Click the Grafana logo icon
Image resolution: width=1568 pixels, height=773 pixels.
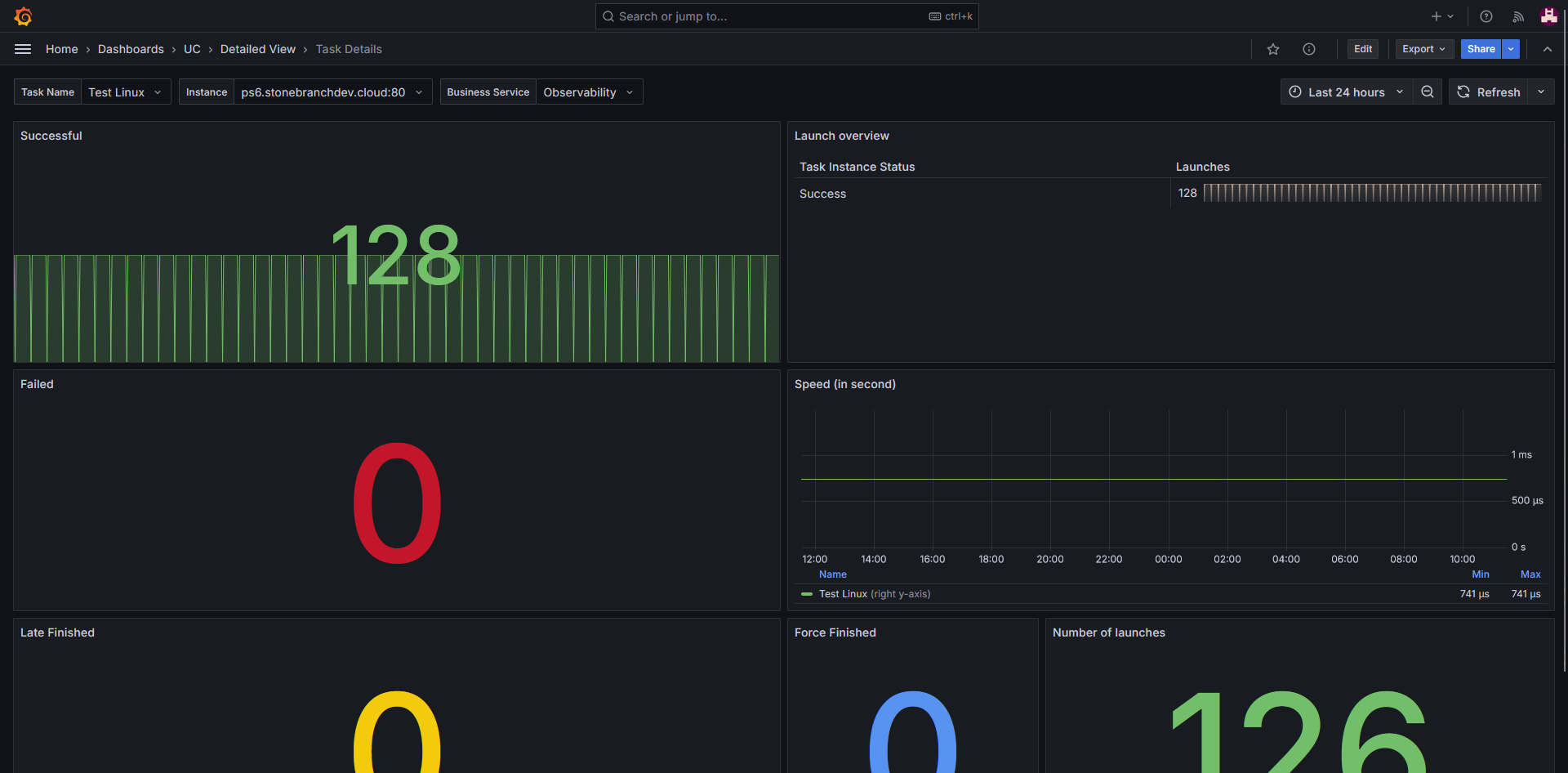23,16
